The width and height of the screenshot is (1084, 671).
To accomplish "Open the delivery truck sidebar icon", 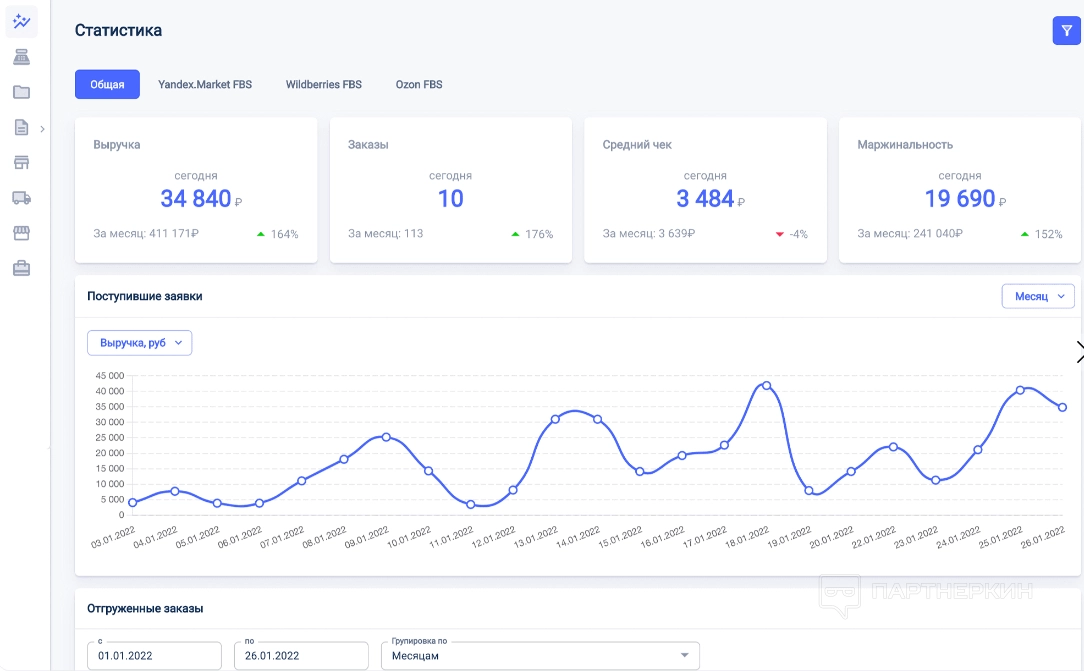I will [21, 198].
